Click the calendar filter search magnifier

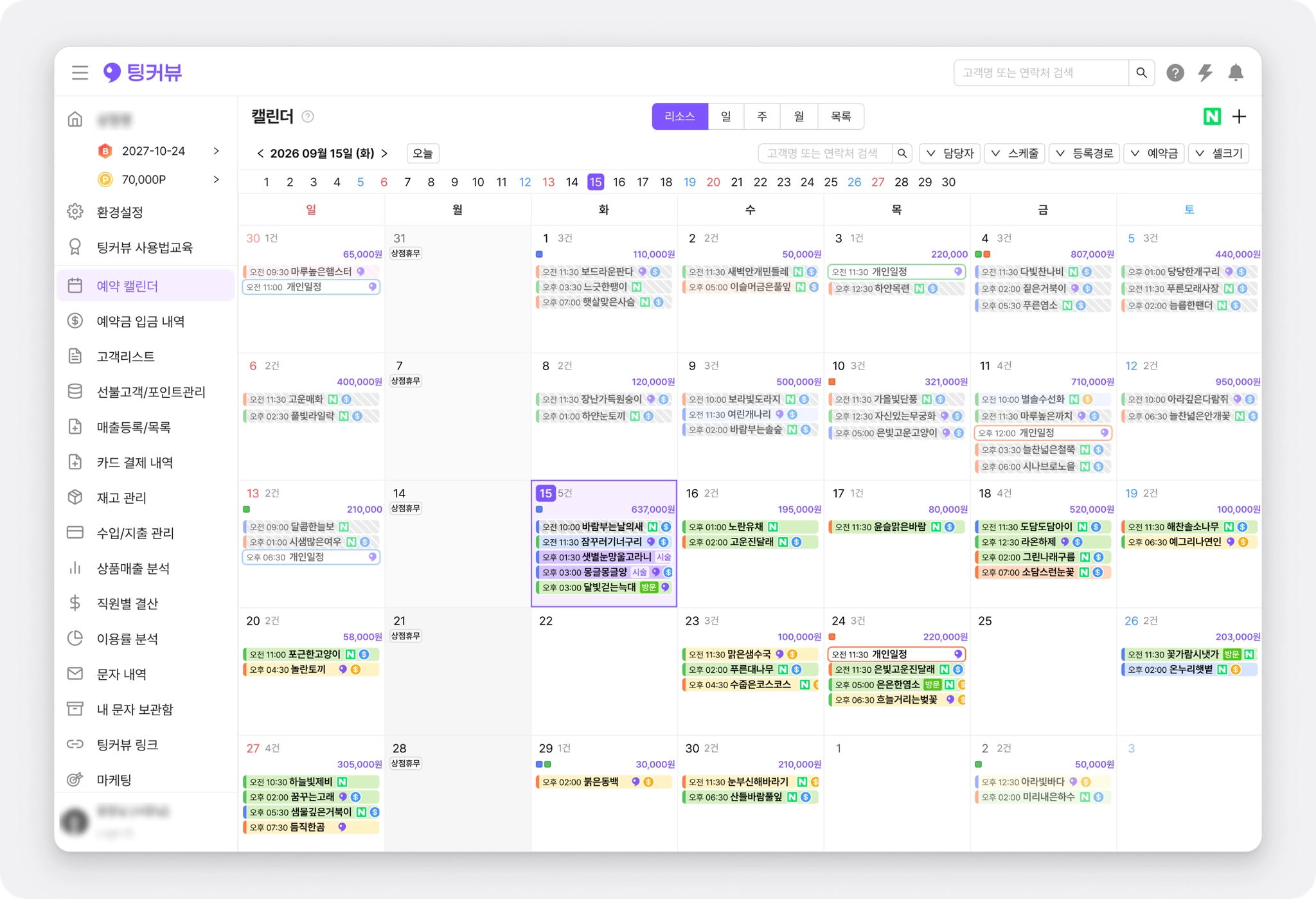902,154
